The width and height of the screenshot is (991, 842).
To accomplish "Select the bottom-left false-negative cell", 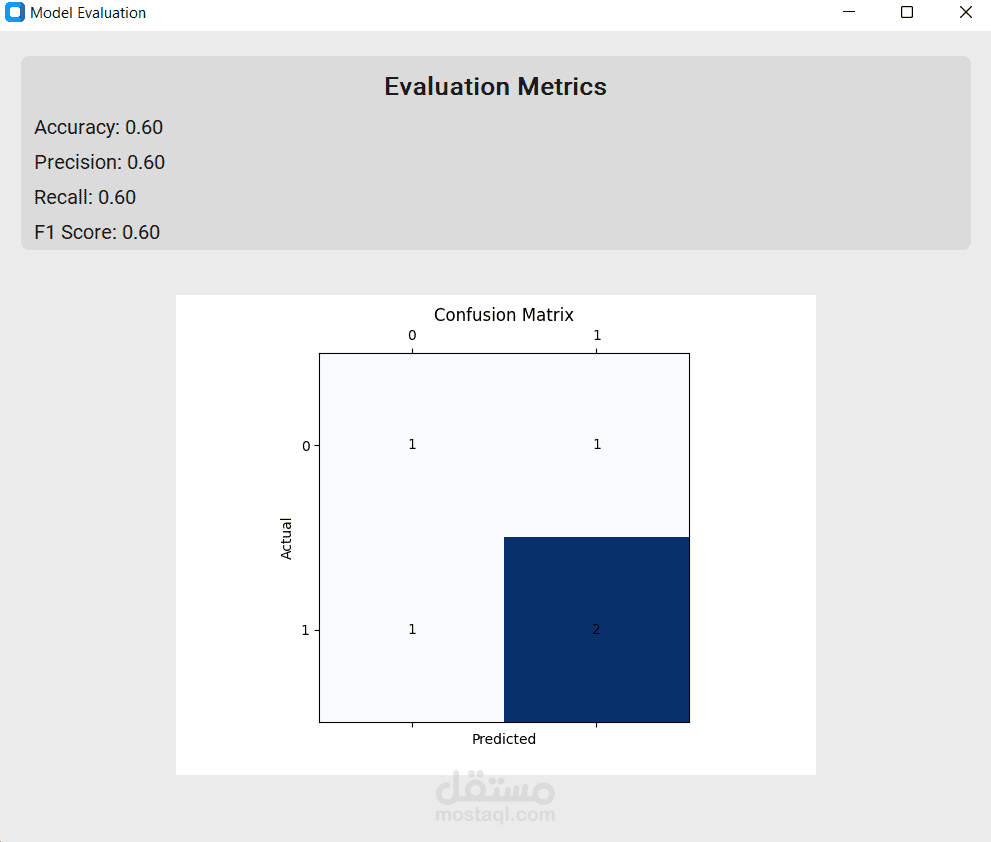I will click(412, 629).
